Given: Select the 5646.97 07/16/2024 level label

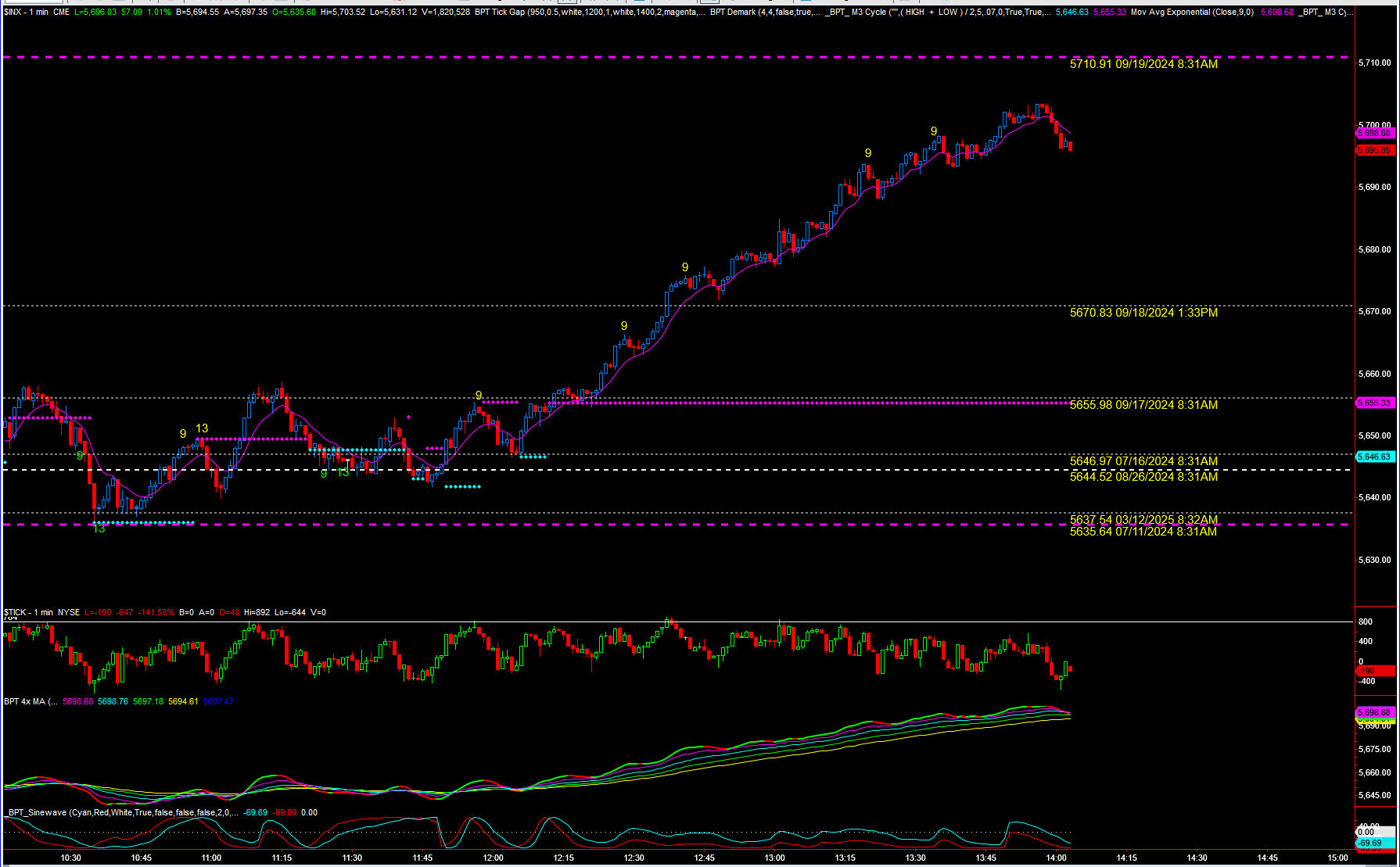Looking at the screenshot, I should click(x=1143, y=461).
